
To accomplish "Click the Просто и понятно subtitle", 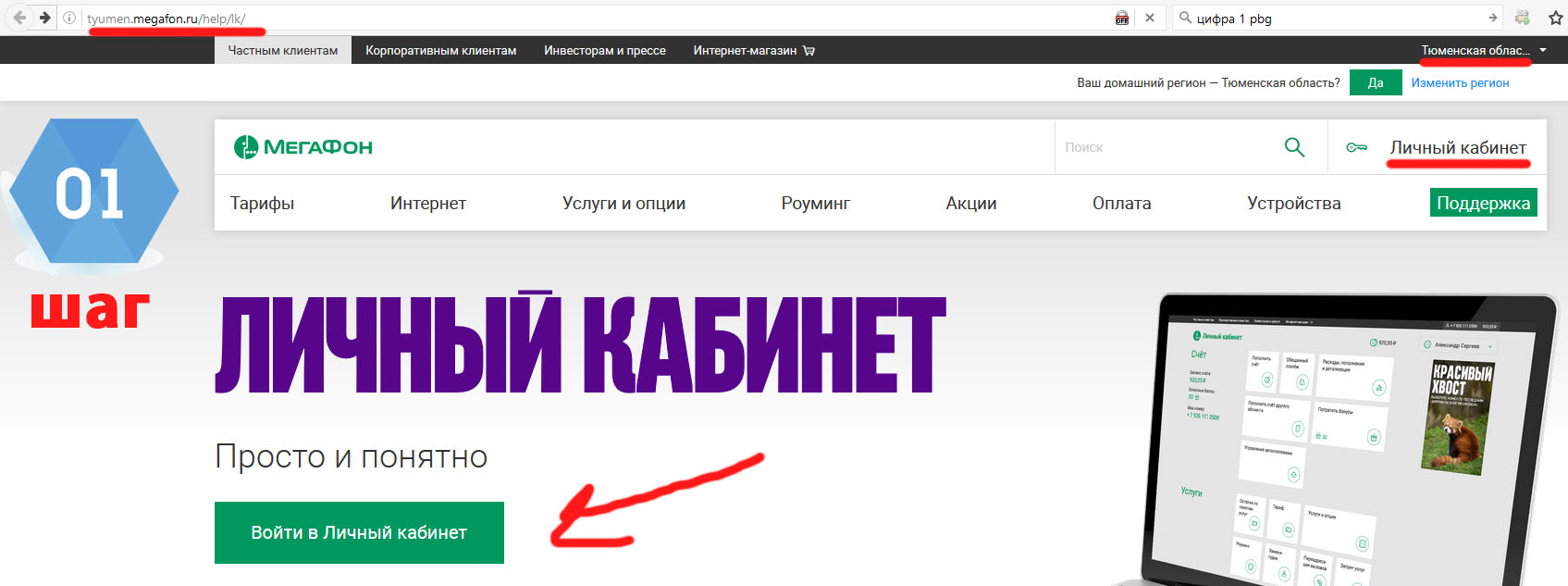I will (352, 456).
